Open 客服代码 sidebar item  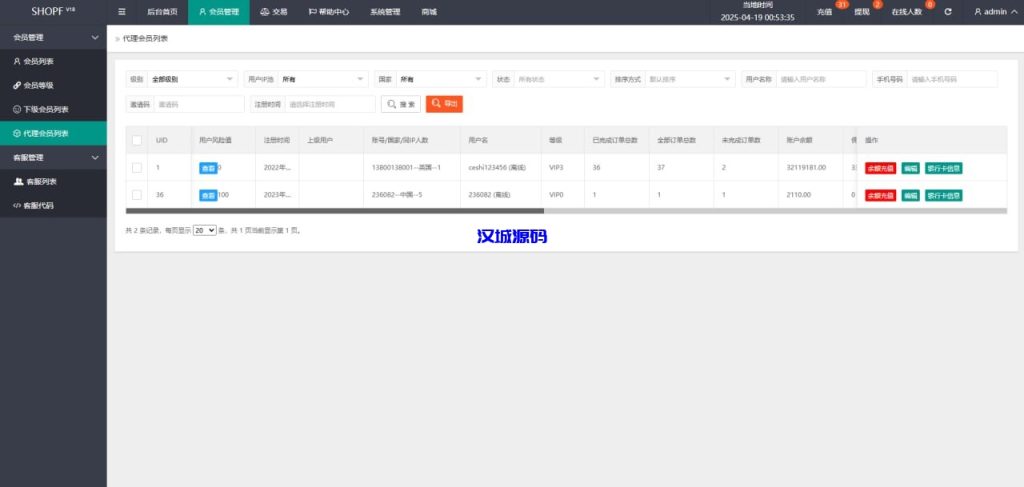click(x=38, y=205)
